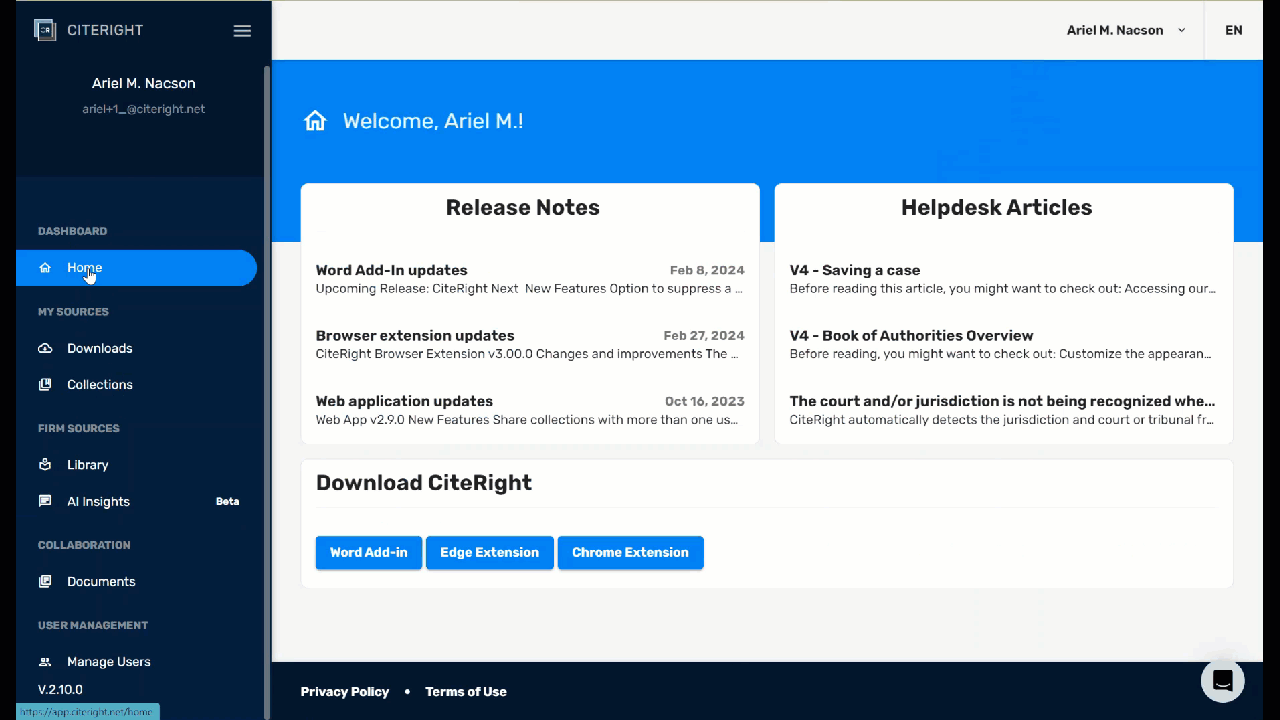Open the EN language selector

pos(1234,30)
